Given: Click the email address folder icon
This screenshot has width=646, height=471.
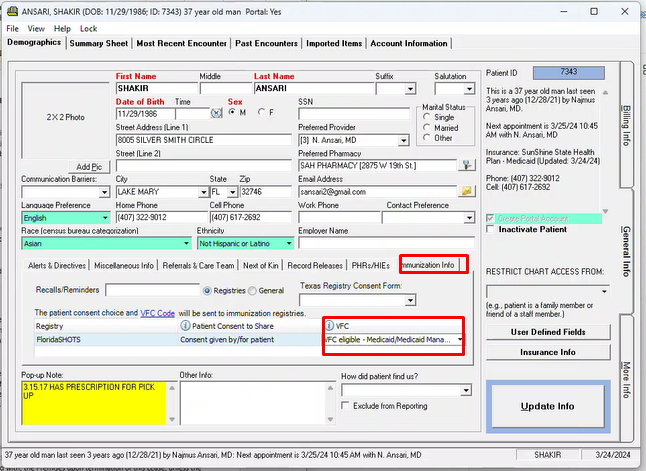Looking at the screenshot, I should [x=466, y=191].
